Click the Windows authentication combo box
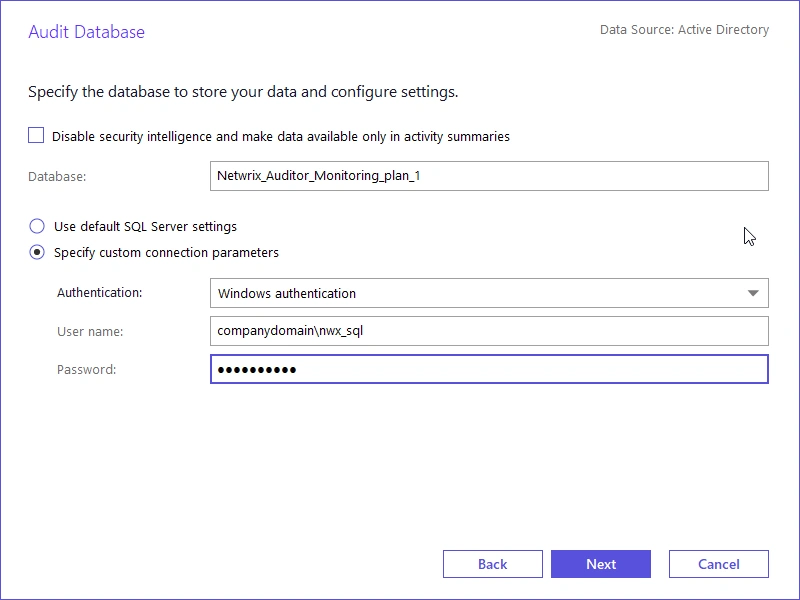This screenshot has width=800, height=600. tap(488, 293)
